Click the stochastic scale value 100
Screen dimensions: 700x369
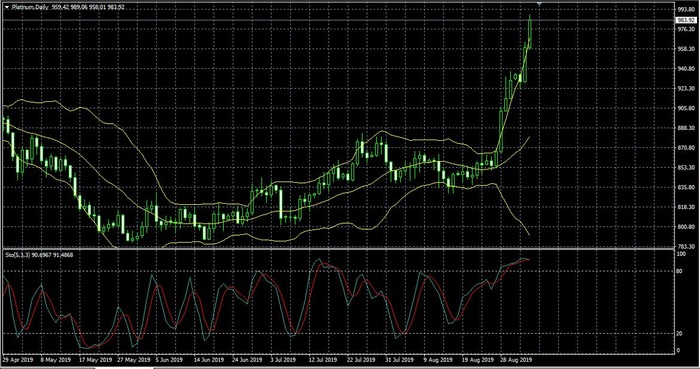[682, 254]
